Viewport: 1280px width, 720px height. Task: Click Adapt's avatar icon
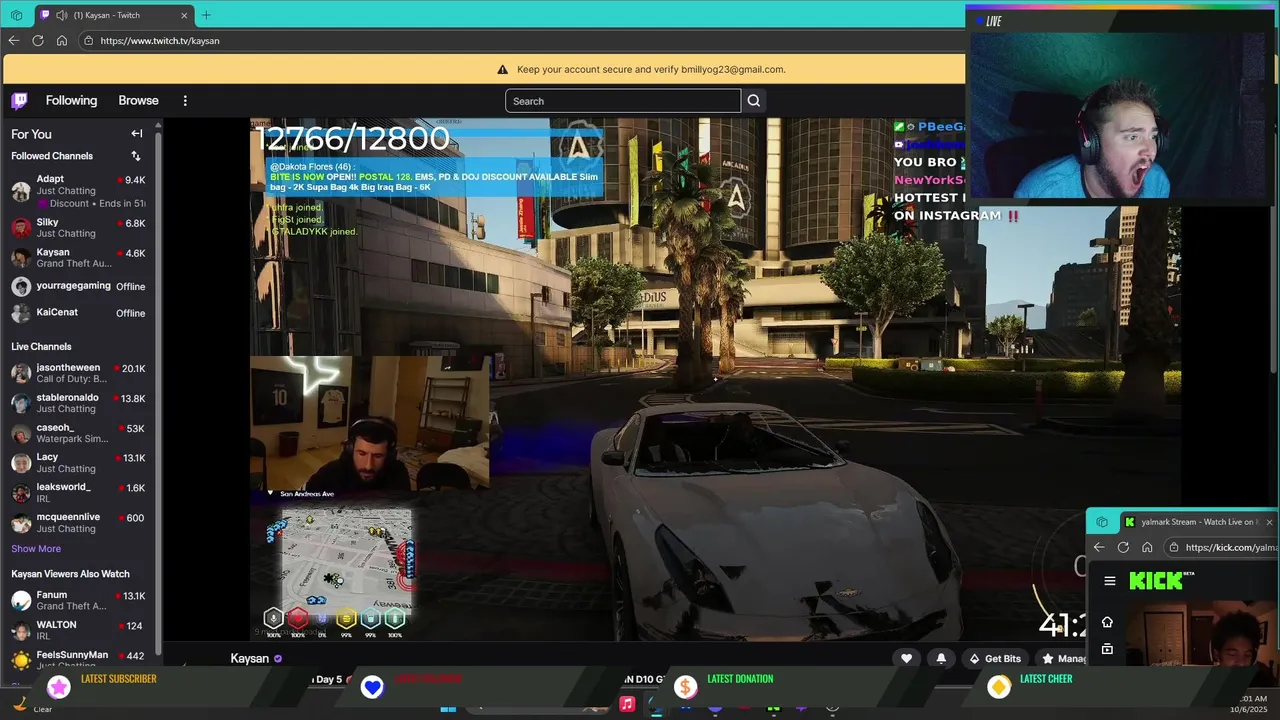[21, 190]
